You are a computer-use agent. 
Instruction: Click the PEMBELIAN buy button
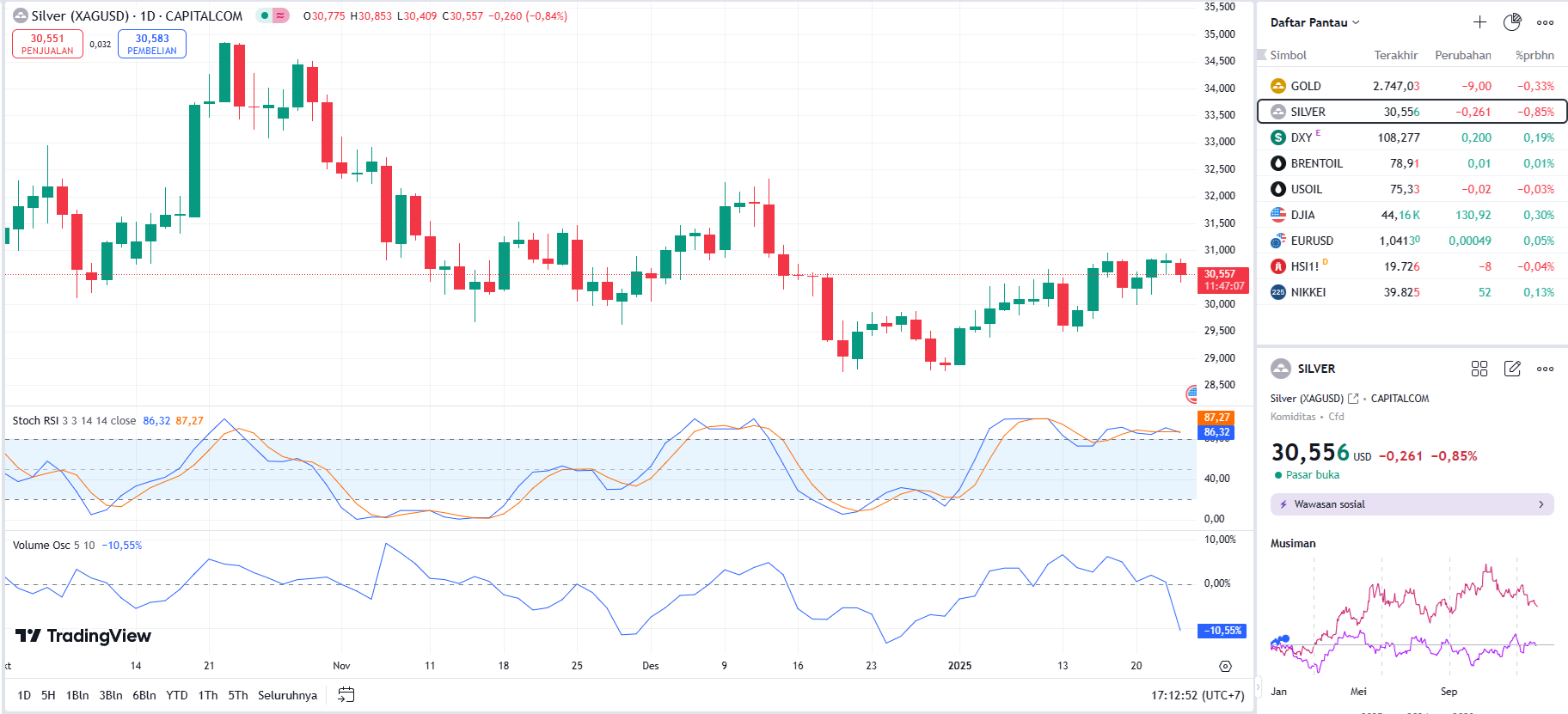(152, 44)
